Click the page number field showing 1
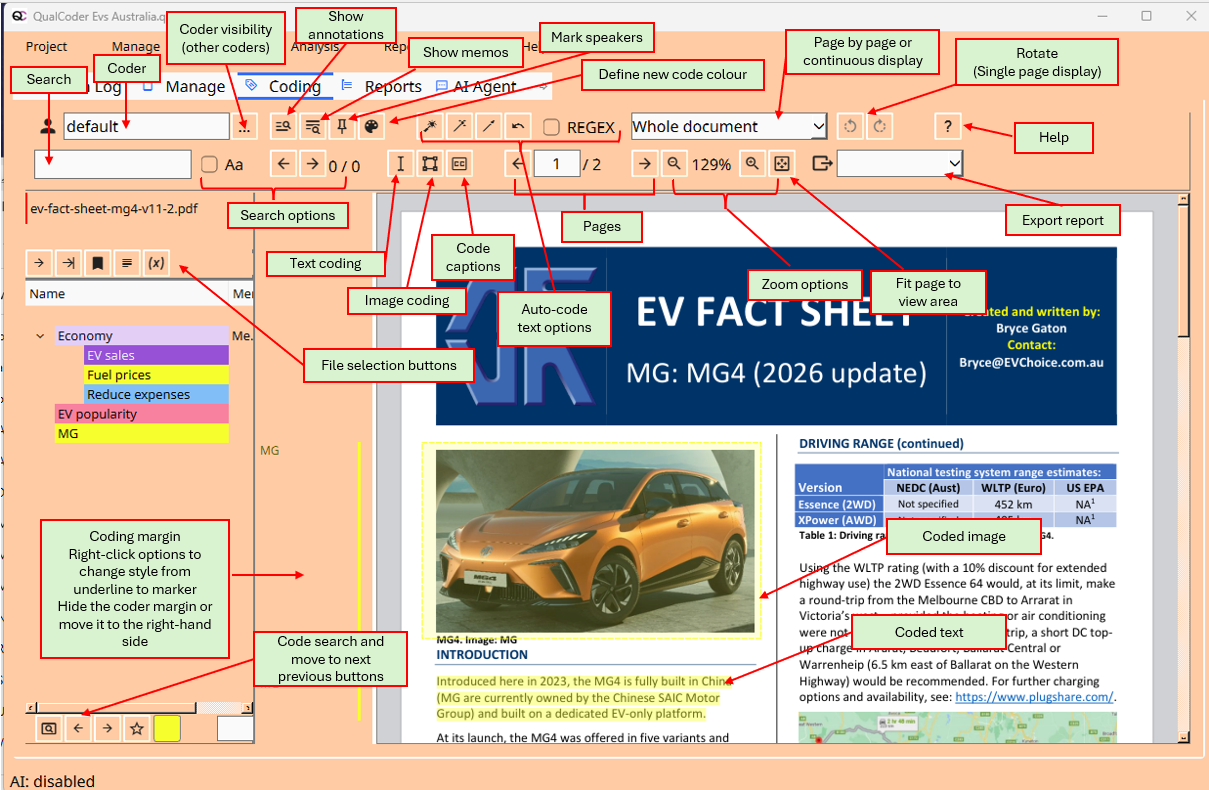Screen dimensions: 1209x790 tap(557, 164)
